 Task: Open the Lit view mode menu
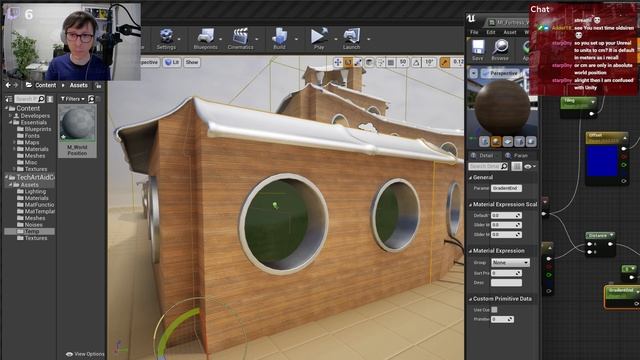(172, 62)
